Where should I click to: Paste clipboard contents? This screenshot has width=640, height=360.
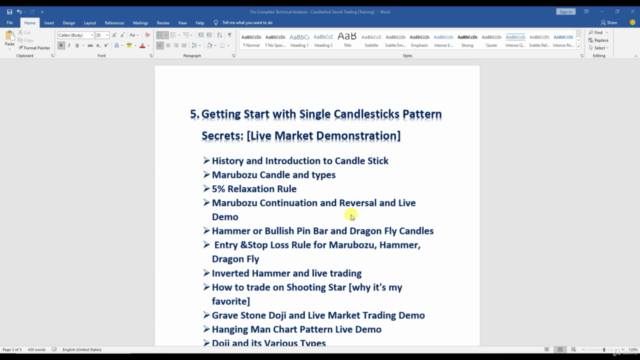9,39
